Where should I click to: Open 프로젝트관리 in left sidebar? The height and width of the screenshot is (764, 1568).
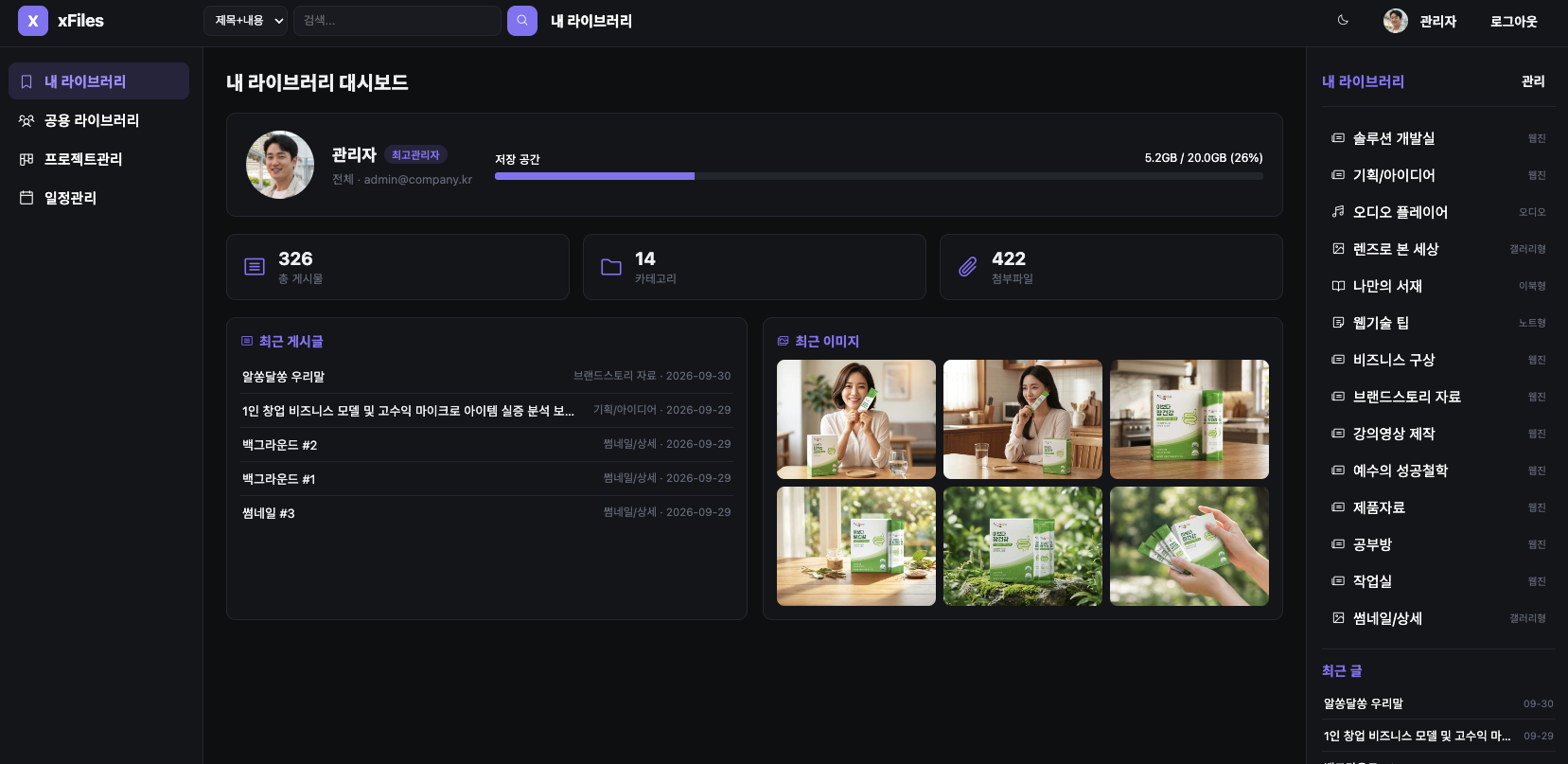(x=98, y=159)
